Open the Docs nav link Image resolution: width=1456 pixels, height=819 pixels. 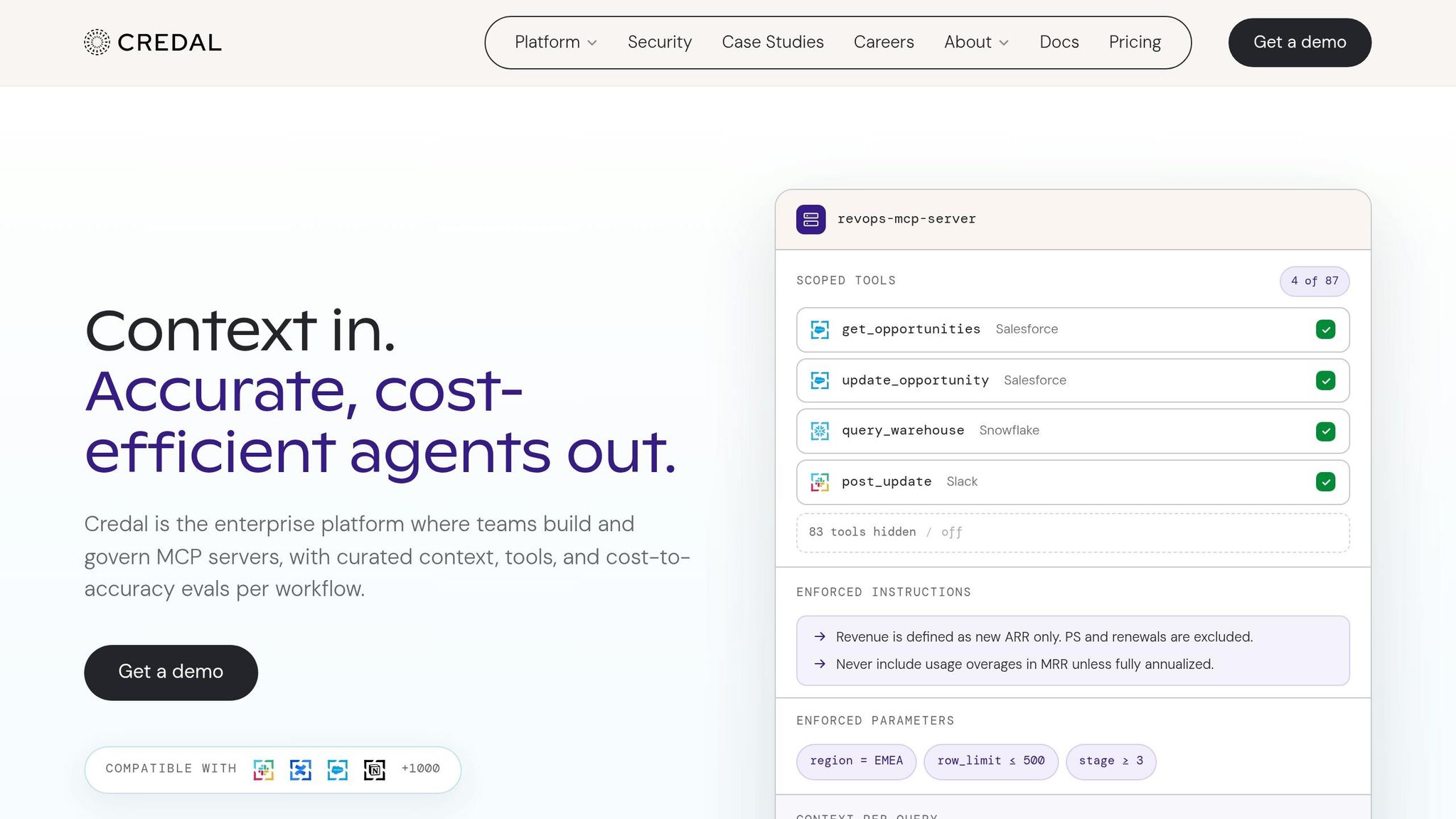1059,42
